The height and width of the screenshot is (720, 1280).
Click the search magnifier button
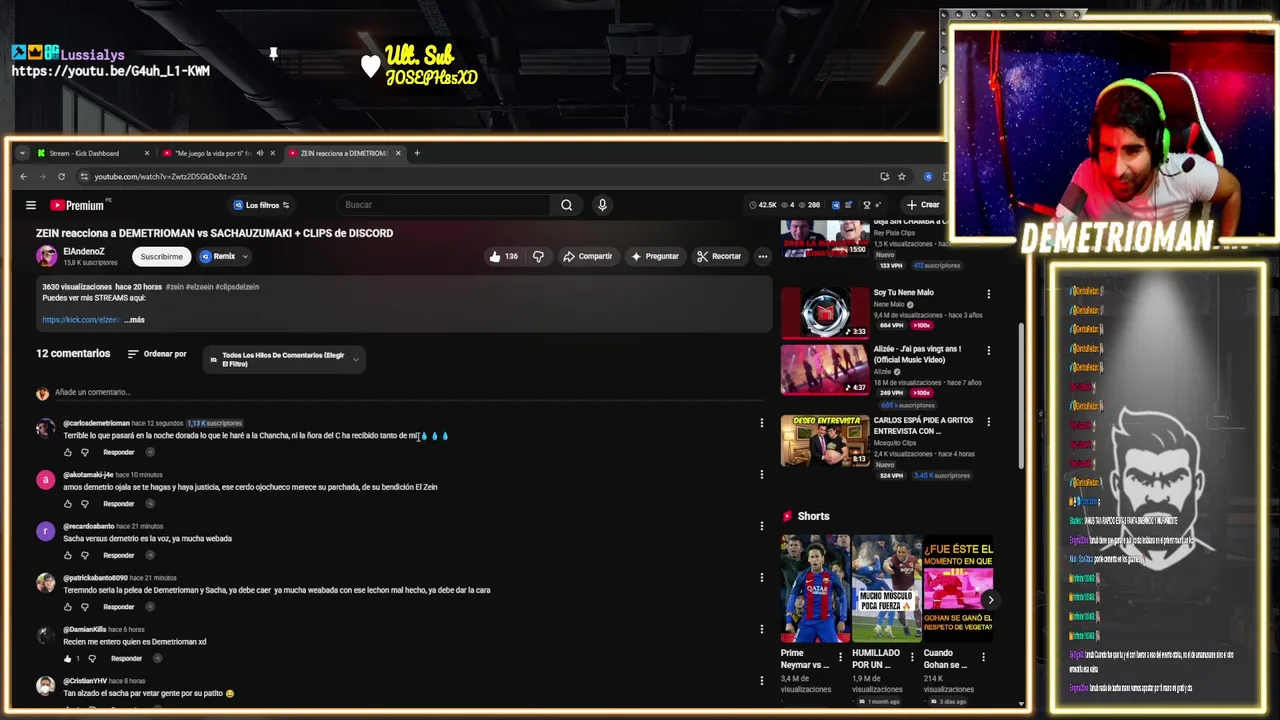coord(566,205)
